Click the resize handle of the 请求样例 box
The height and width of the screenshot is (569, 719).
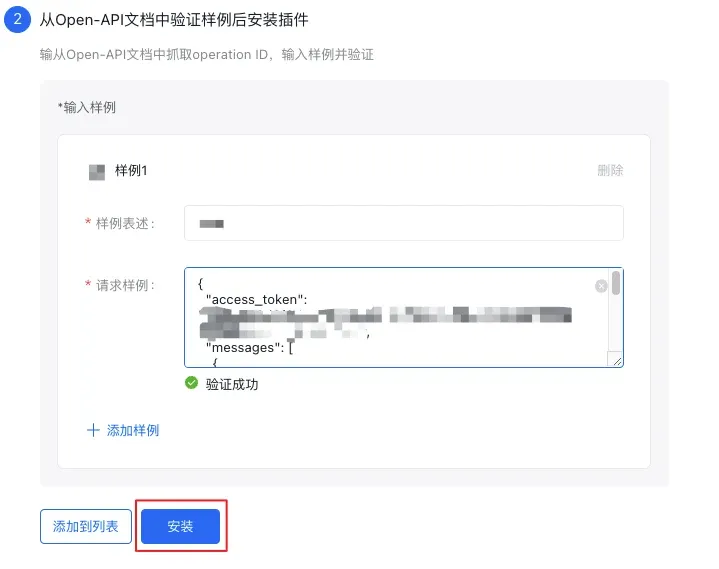(616, 360)
